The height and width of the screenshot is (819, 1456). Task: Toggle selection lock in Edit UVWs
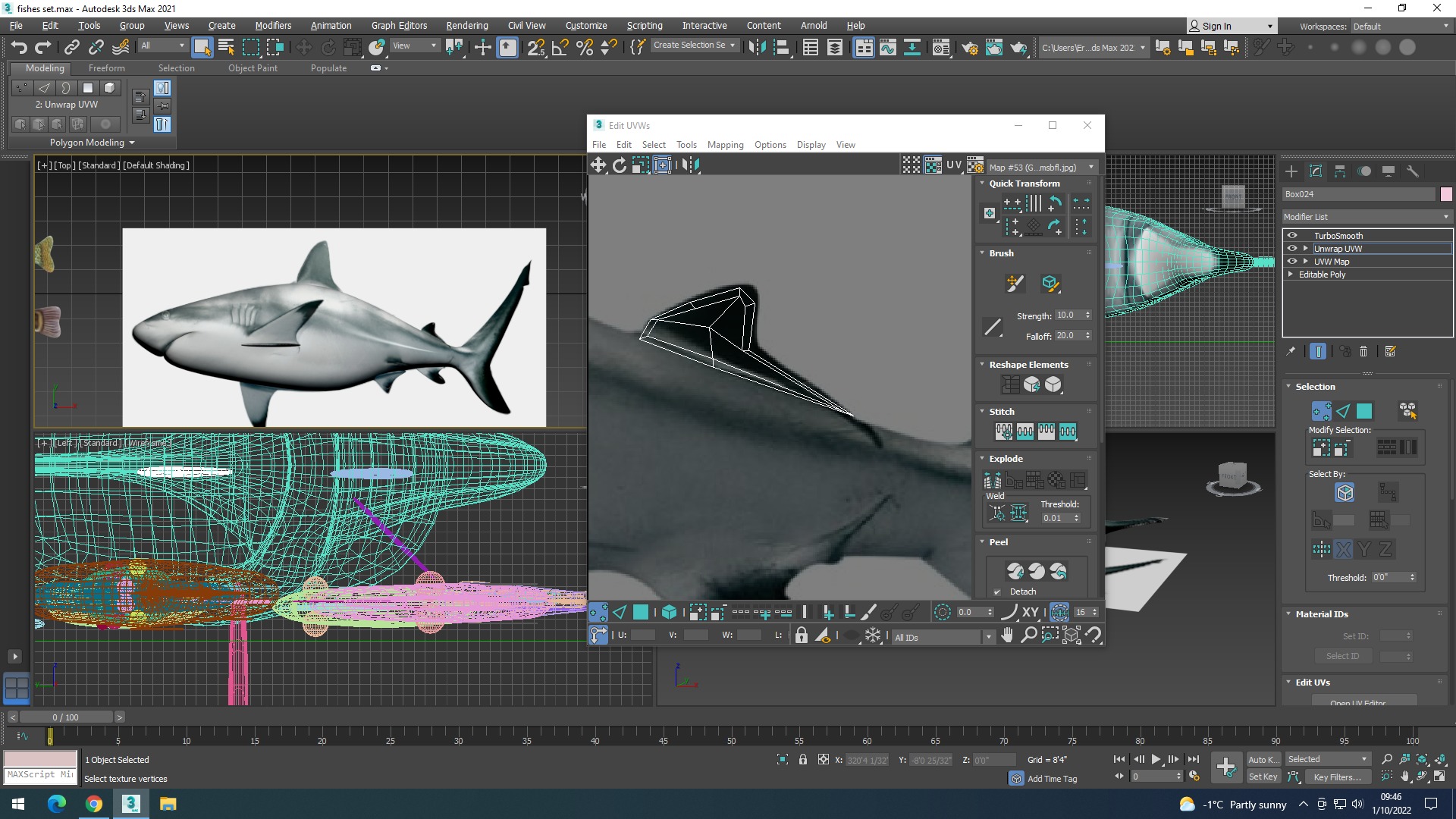(802, 635)
